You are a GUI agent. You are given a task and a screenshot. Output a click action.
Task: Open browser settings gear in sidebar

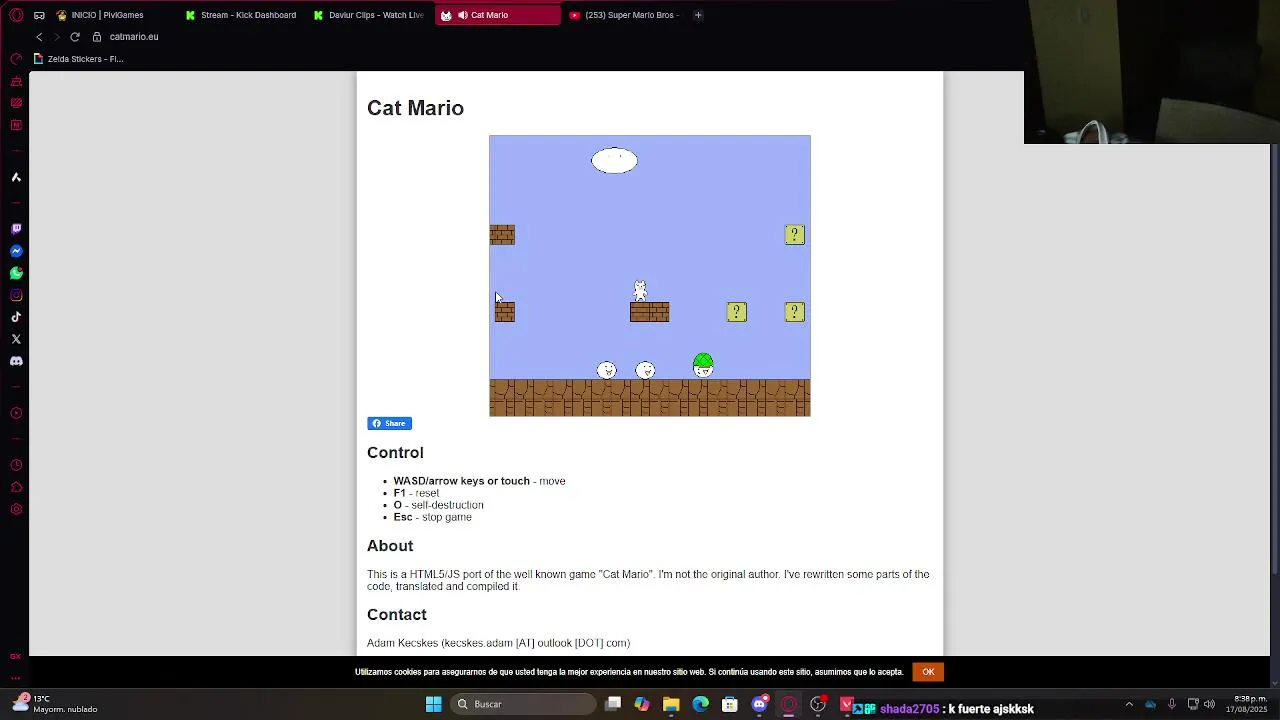[x=16, y=509]
